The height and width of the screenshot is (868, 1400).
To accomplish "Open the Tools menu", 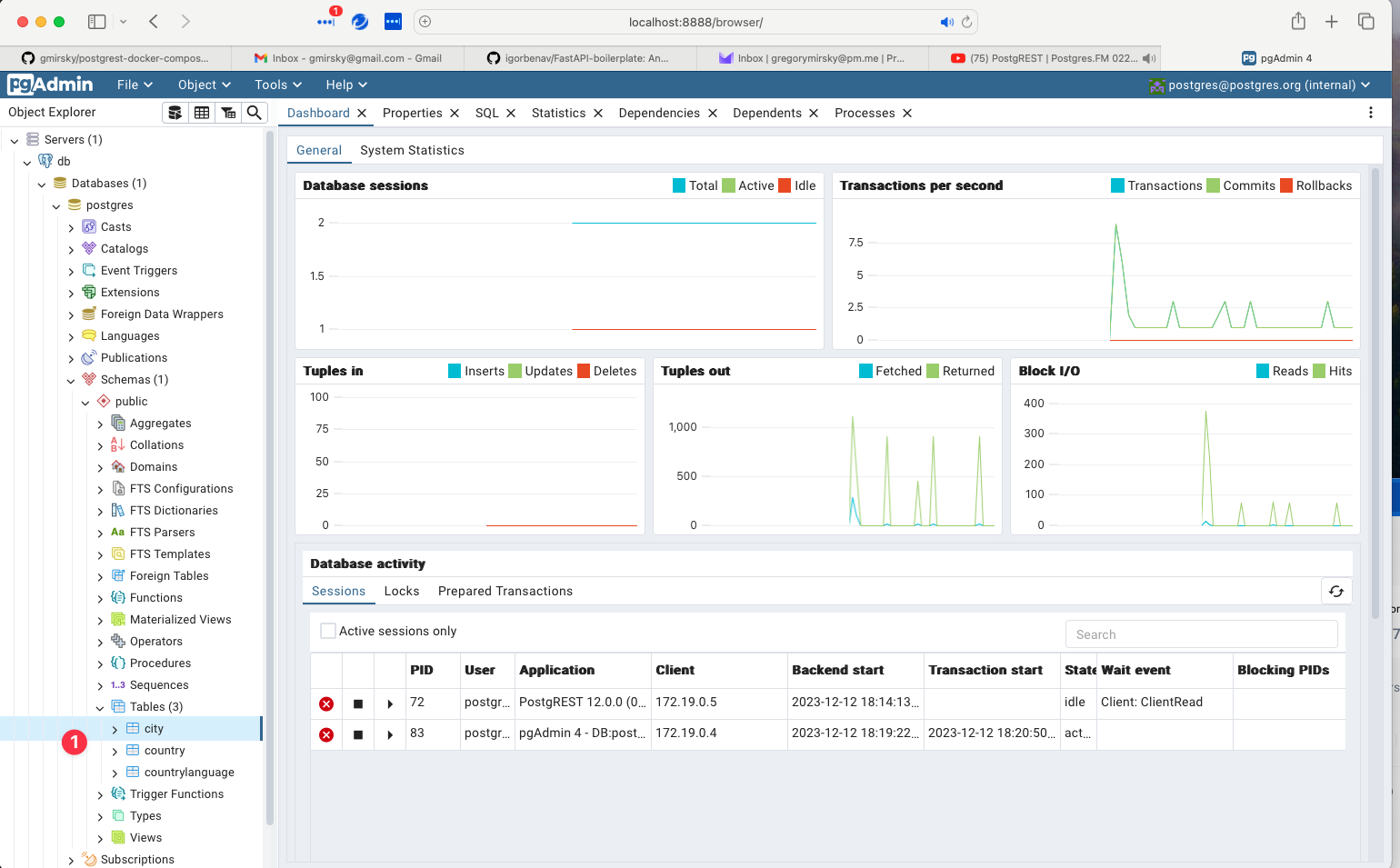I will (278, 85).
